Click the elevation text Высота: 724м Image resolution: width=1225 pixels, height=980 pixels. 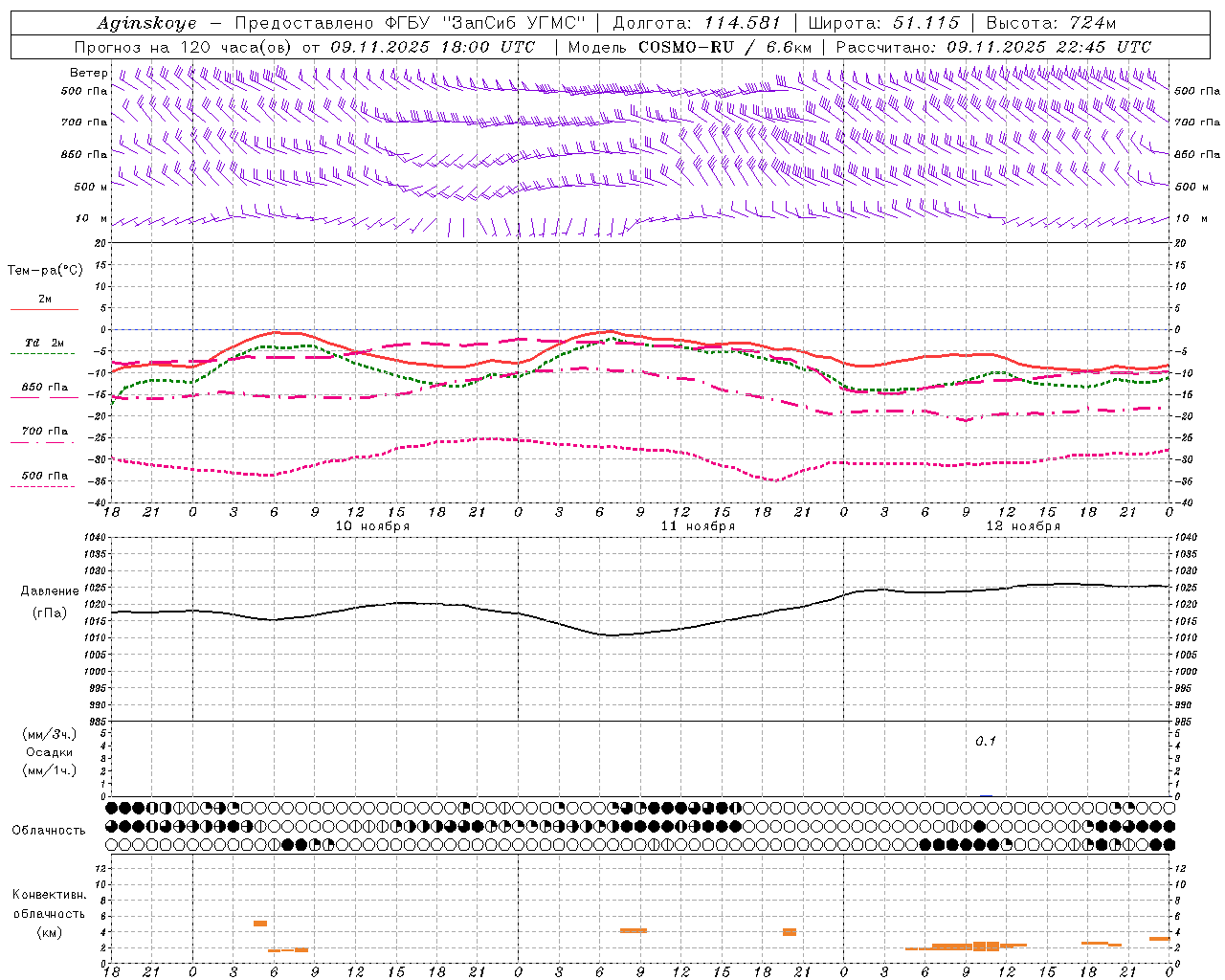[x=1051, y=23]
